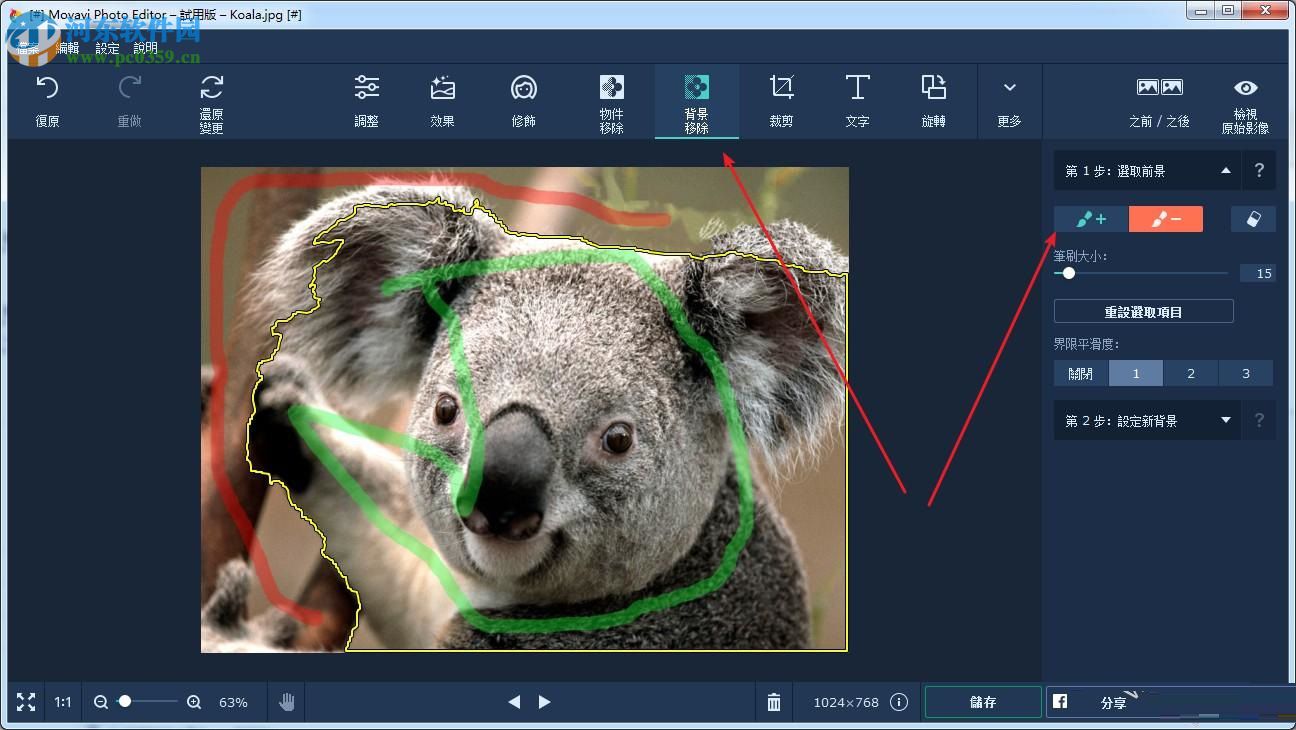The width and height of the screenshot is (1296, 730).
Task: Click the 儲存 (Save) button
Action: click(x=983, y=702)
